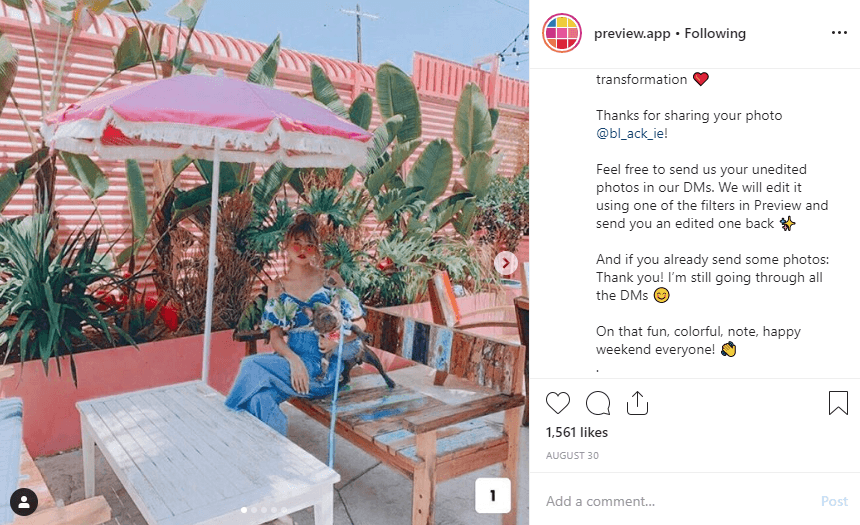Show tagged people using the person icon
The width and height of the screenshot is (860, 525).
tap(24, 501)
